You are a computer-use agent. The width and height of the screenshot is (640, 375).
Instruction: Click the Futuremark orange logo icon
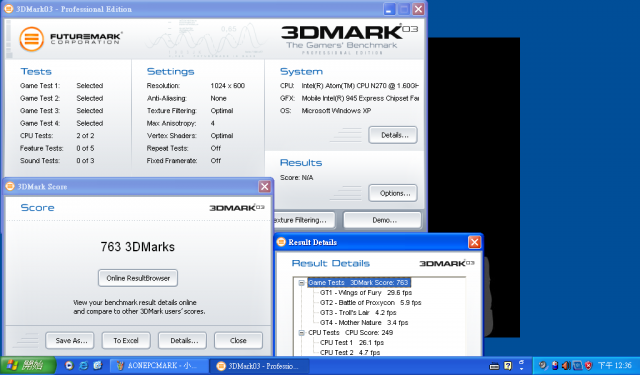(31, 39)
